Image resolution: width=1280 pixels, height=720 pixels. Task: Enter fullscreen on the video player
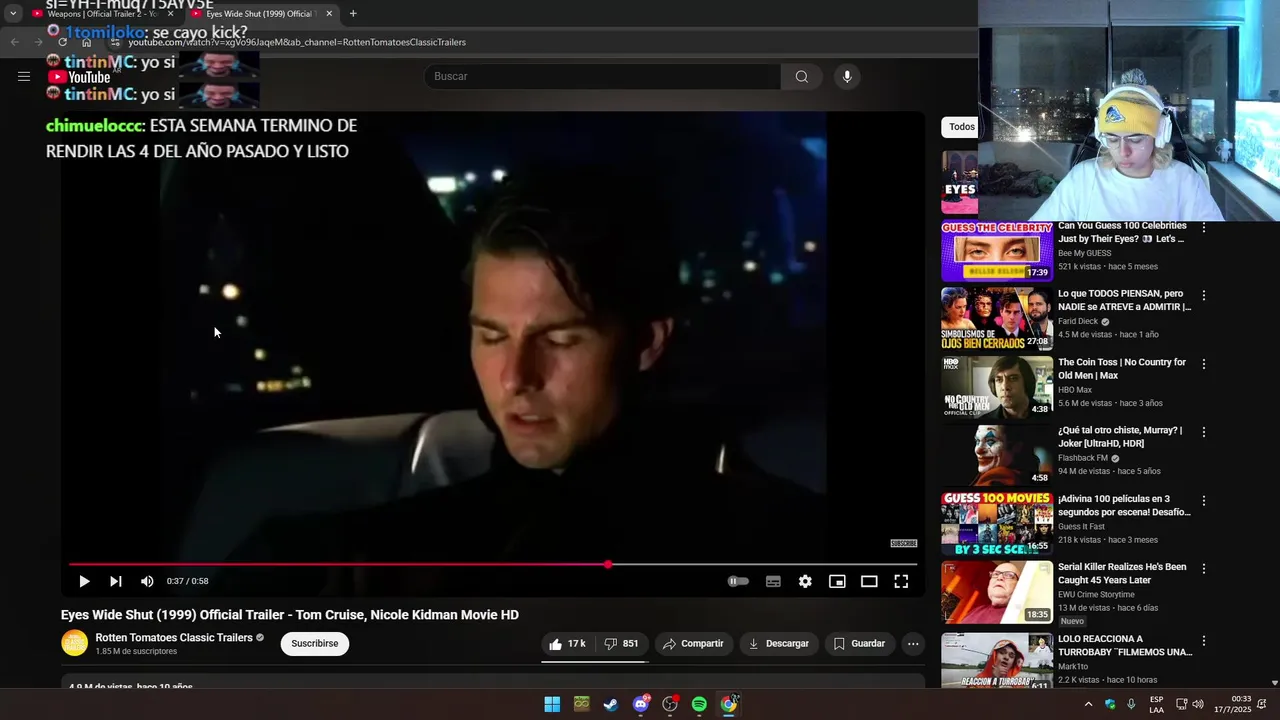tap(901, 581)
